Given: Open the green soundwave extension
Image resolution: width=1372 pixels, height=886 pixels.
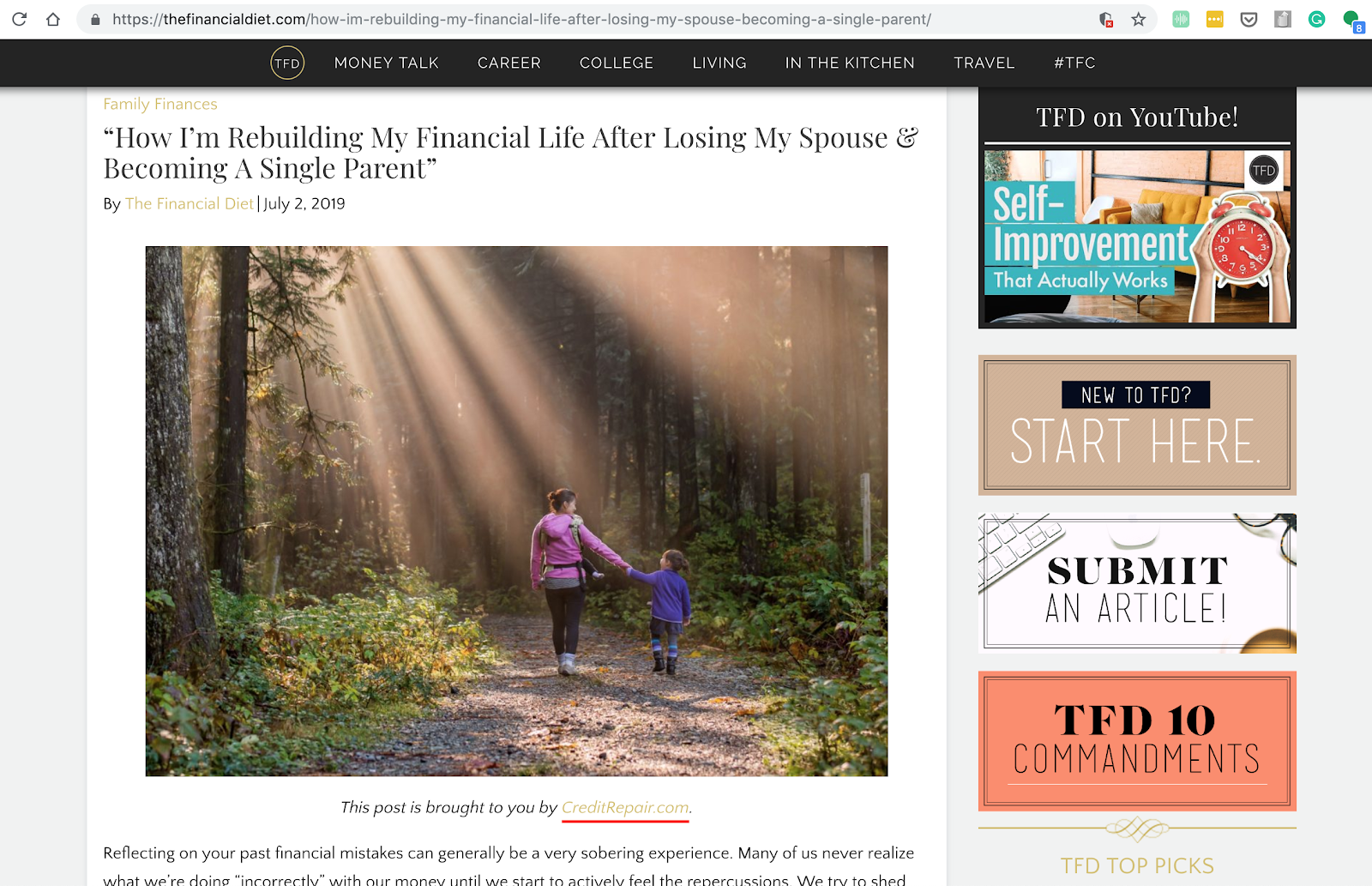Looking at the screenshot, I should pyautogui.click(x=1181, y=19).
